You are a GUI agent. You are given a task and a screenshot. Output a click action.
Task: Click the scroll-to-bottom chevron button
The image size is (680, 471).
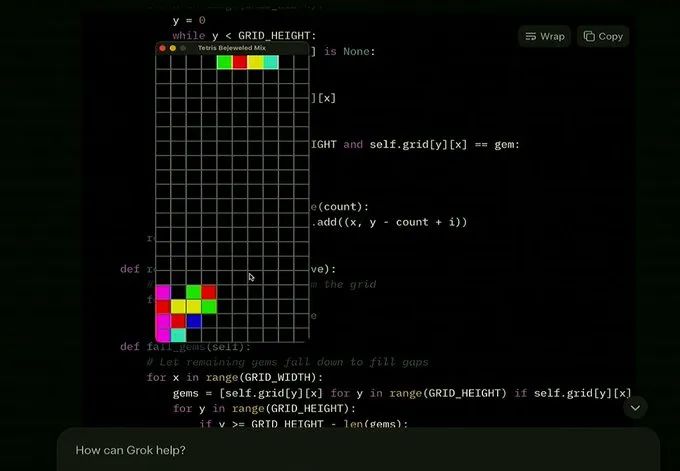click(635, 408)
